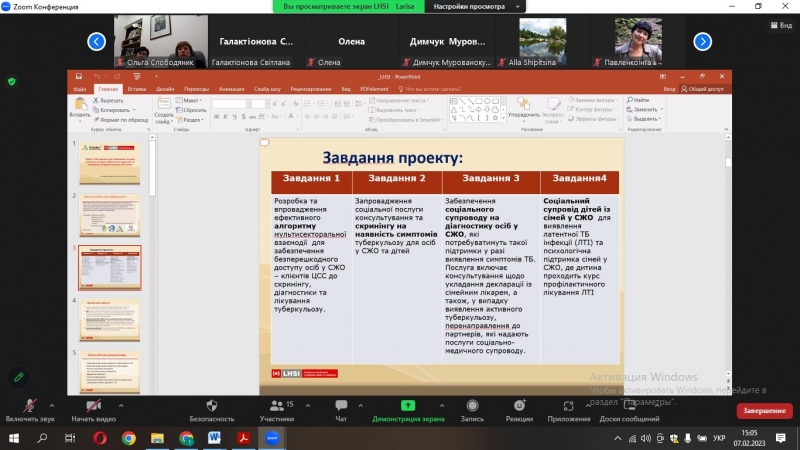Screen dimensions: 800x450
Task: Show previous participants with left arrow
Action: pyautogui.click(x=96, y=41)
